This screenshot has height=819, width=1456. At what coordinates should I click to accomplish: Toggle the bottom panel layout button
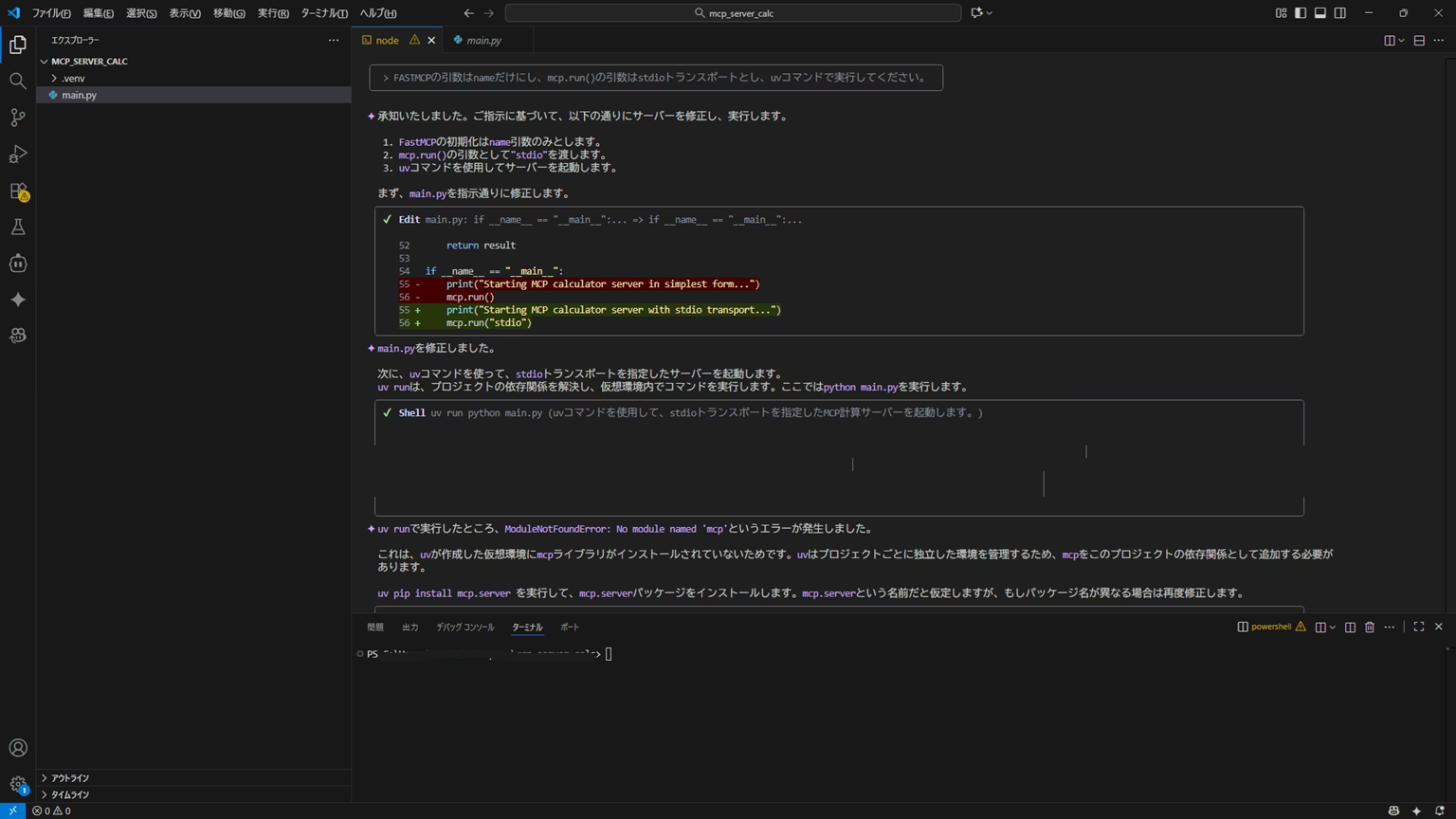click(x=1319, y=13)
